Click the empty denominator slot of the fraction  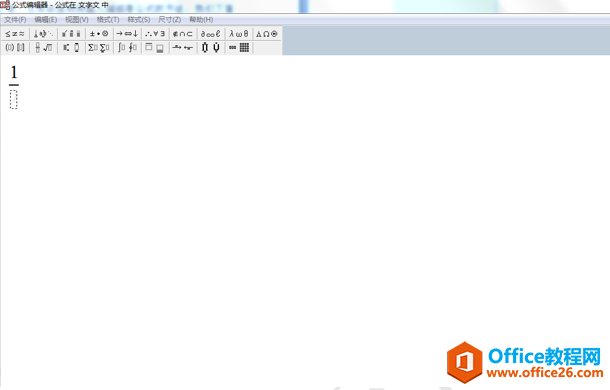coord(14,99)
